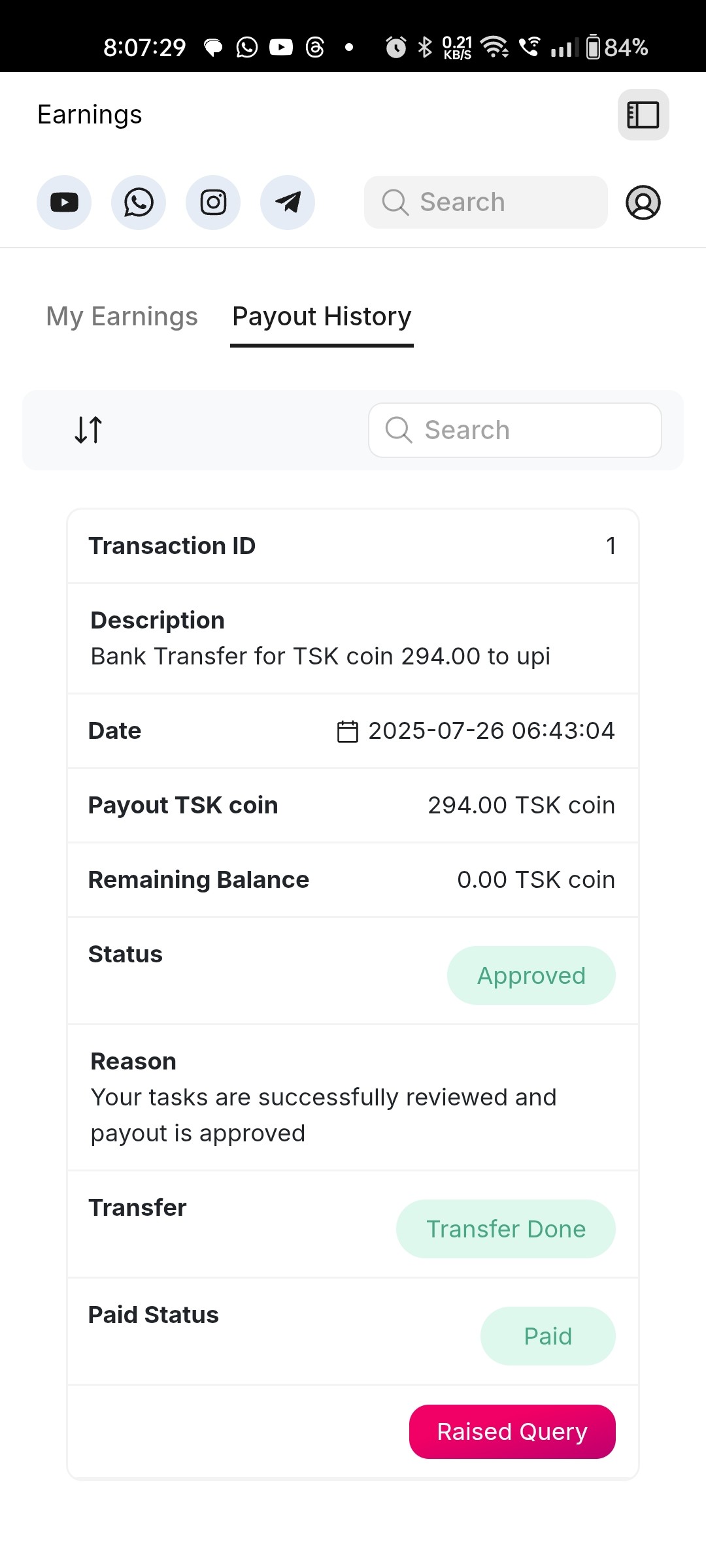Open the WhatsApp social icon
This screenshot has height=1568, width=706.
[139, 203]
